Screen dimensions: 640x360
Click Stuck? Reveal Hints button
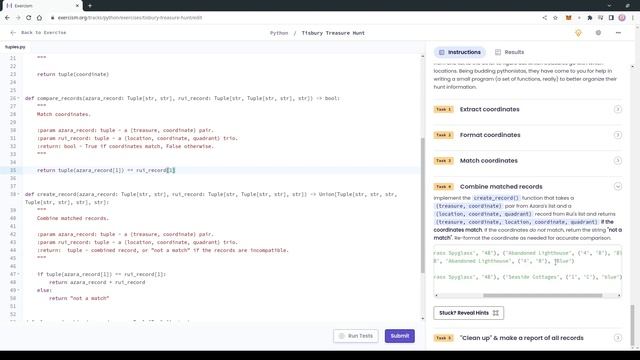469,313
